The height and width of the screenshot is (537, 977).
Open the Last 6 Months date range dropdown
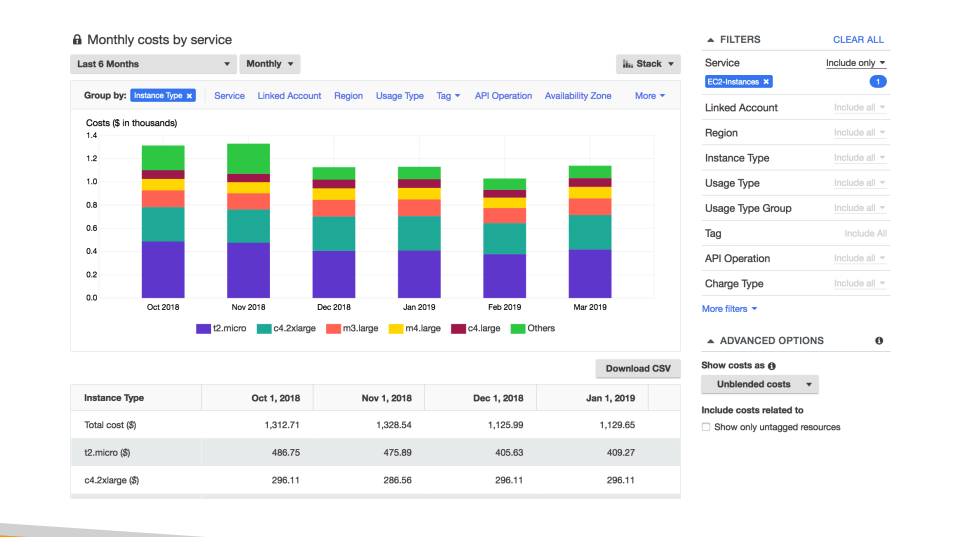[153, 64]
